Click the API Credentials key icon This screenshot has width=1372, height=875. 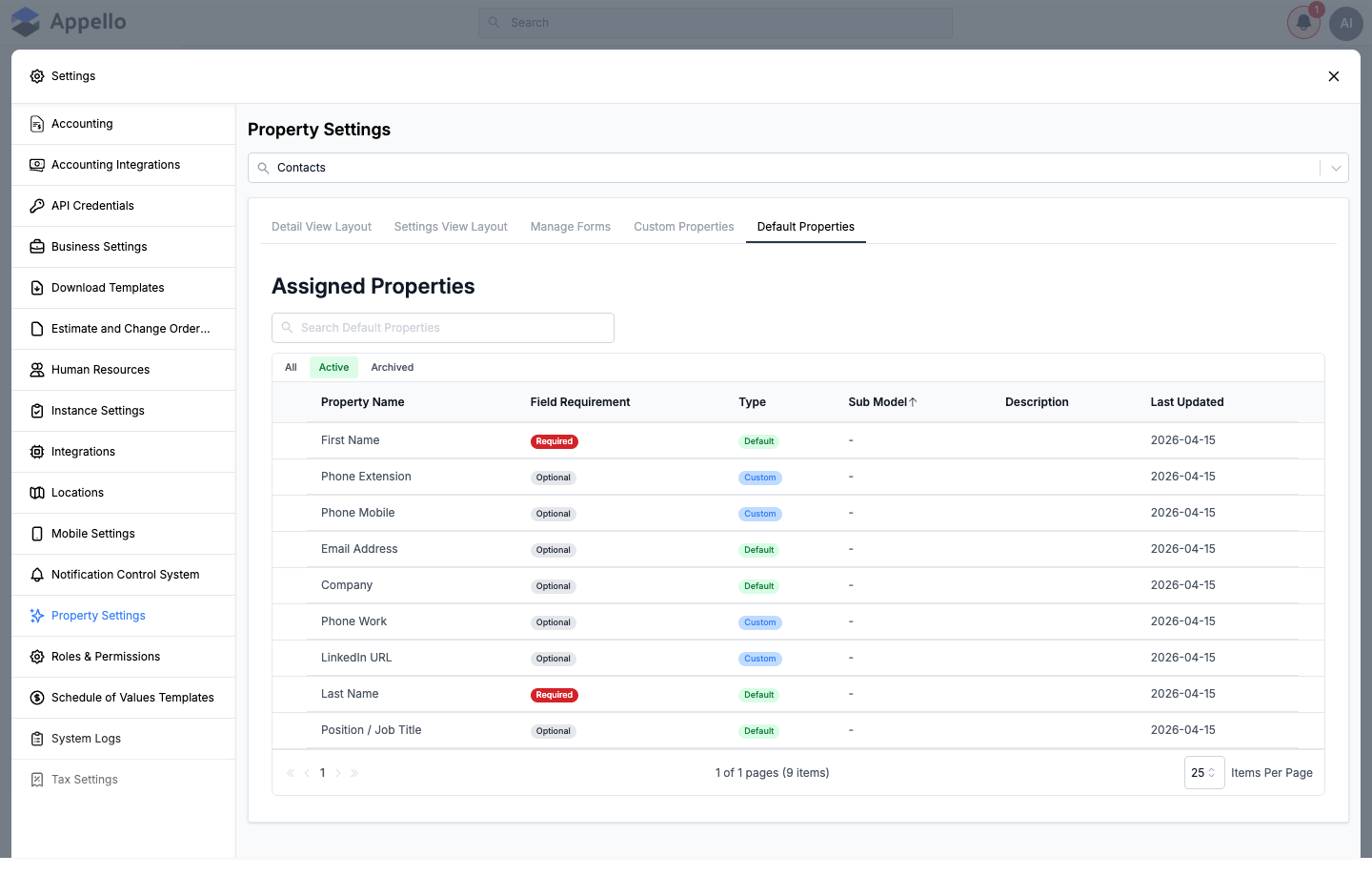pyautogui.click(x=37, y=206)
